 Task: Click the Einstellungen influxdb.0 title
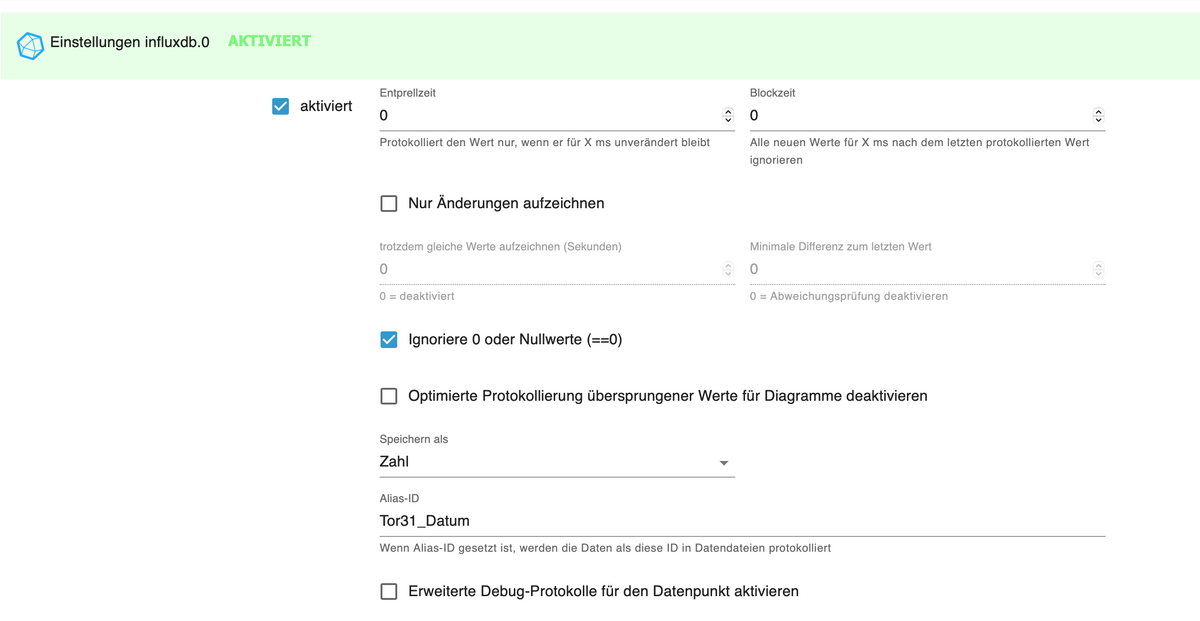coord(130,45)
